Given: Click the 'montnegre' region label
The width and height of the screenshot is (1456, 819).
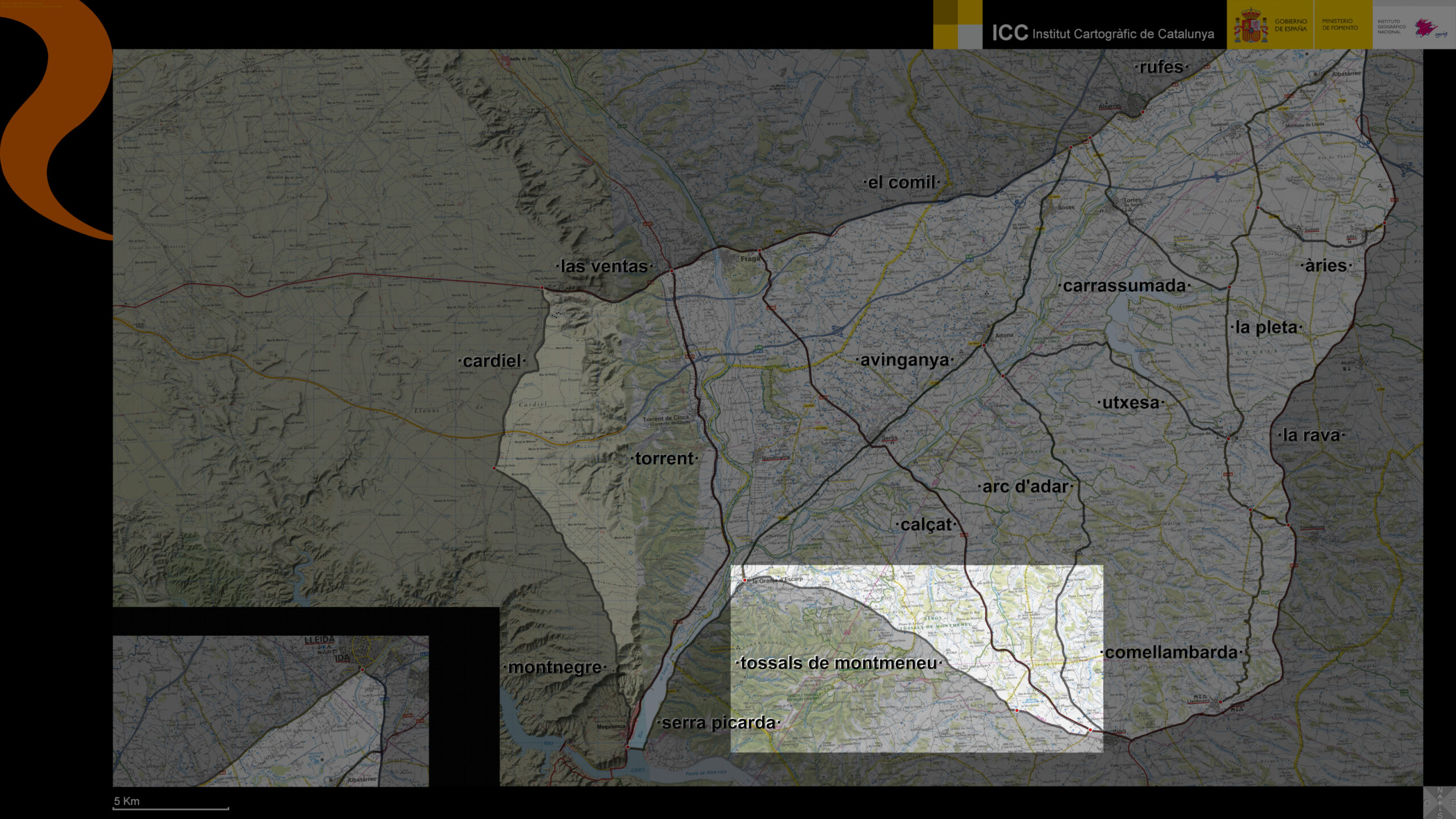Looking at the screenshot, I should [x=555, y=667].
